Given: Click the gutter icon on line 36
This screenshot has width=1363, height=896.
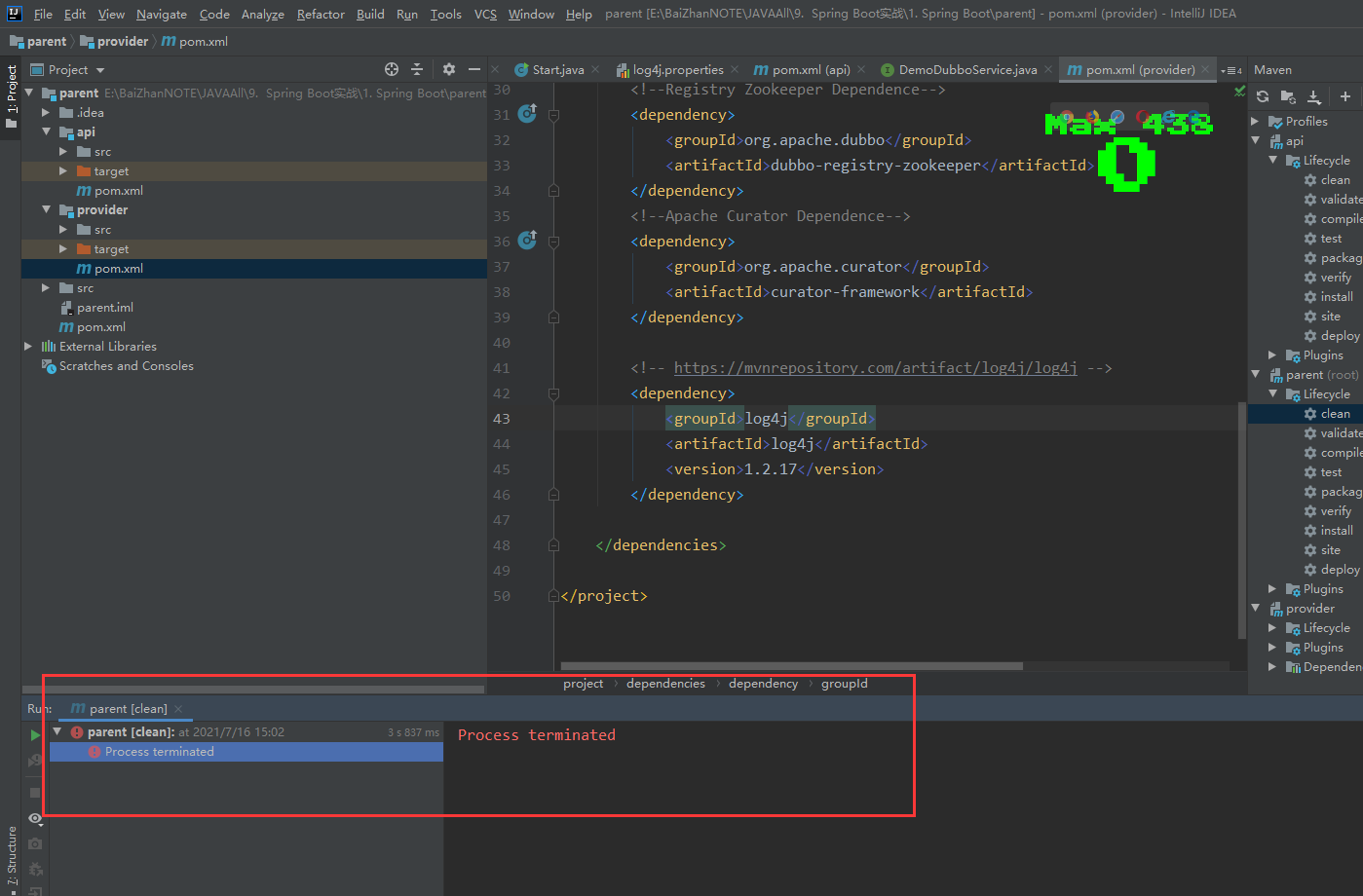Looking at the screenshot, I should point(527,240).
